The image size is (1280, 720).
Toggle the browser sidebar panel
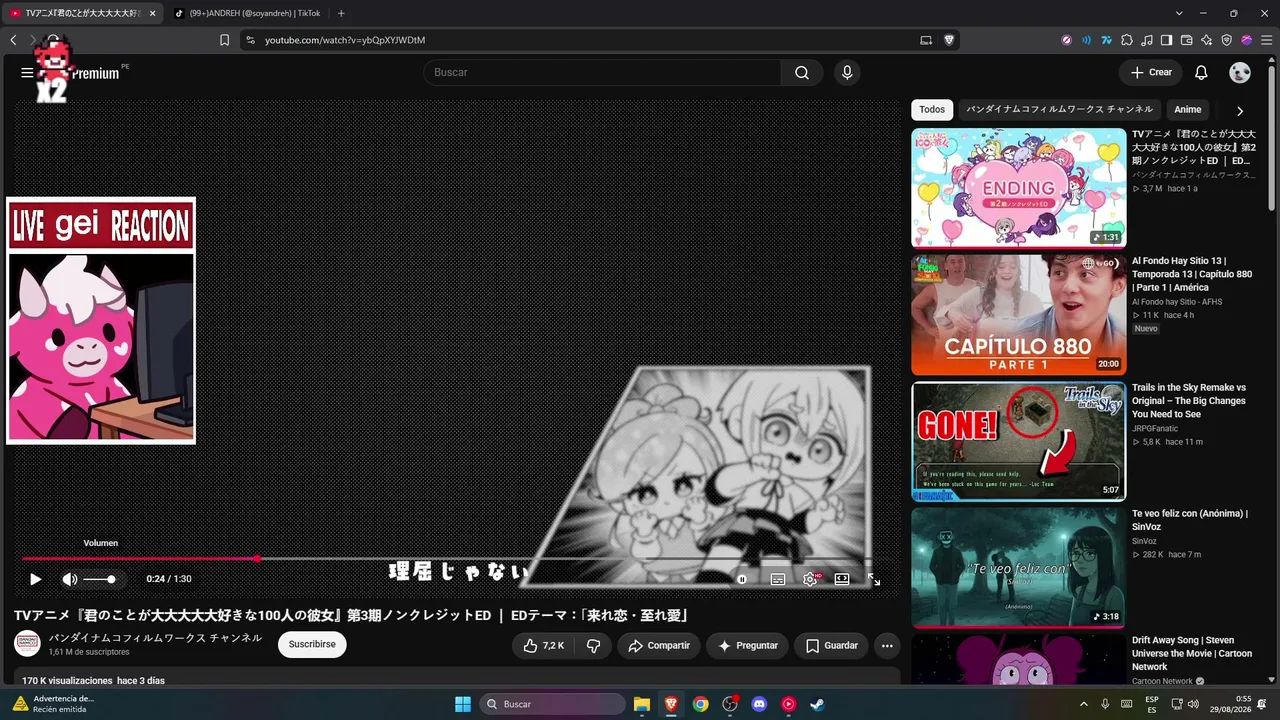point(1166,40)
